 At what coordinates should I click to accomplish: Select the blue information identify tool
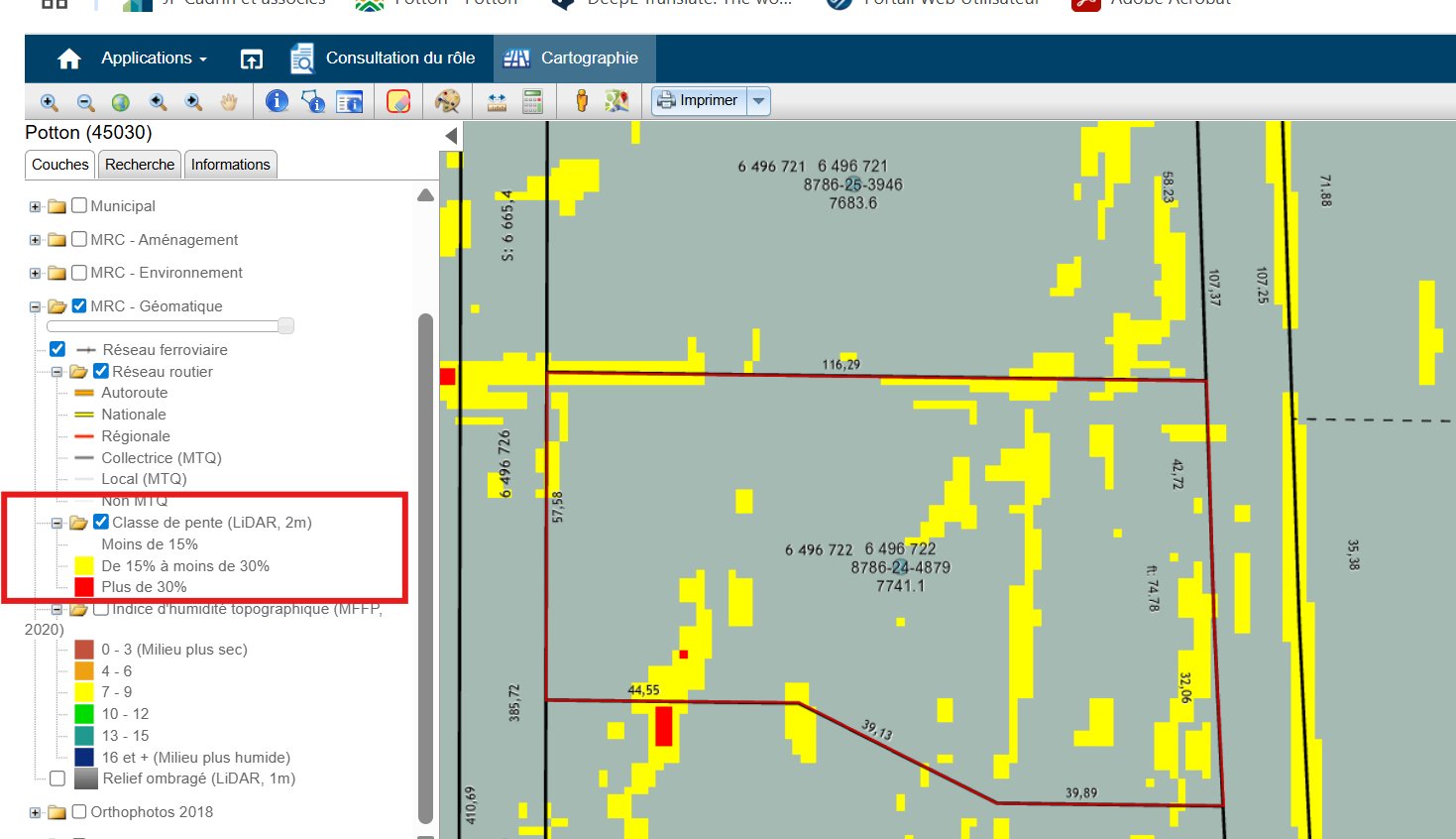pos(278,100)
